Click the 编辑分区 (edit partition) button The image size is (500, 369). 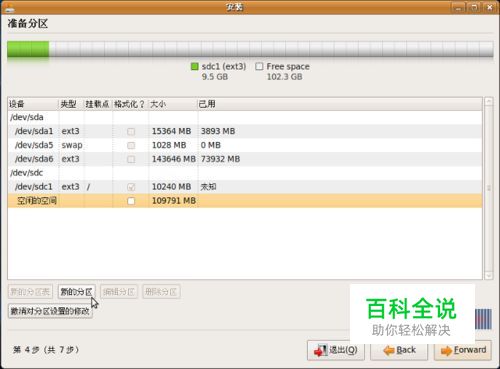(119, 292)
